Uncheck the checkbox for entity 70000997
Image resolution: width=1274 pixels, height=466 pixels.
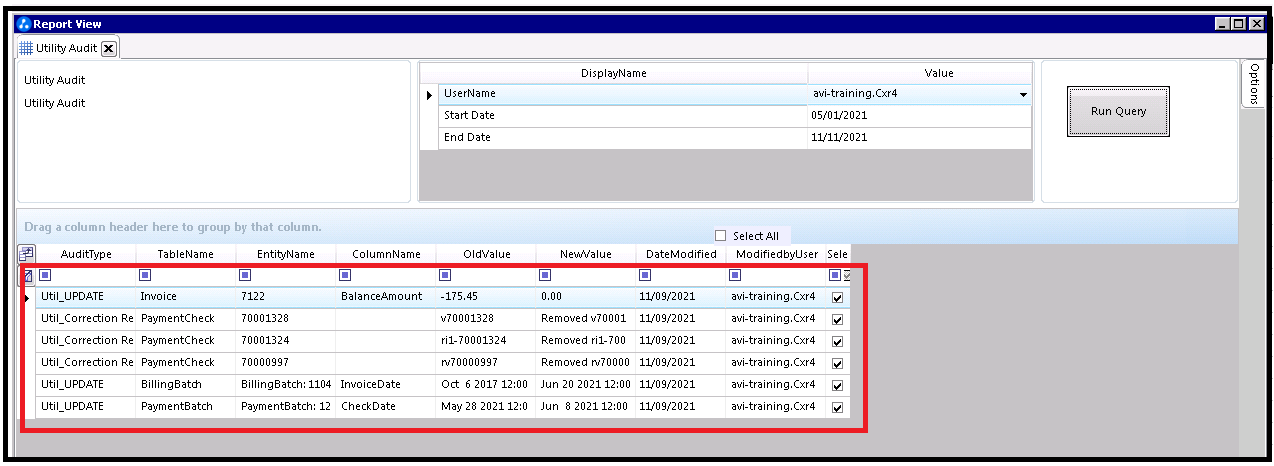point(837,363)
